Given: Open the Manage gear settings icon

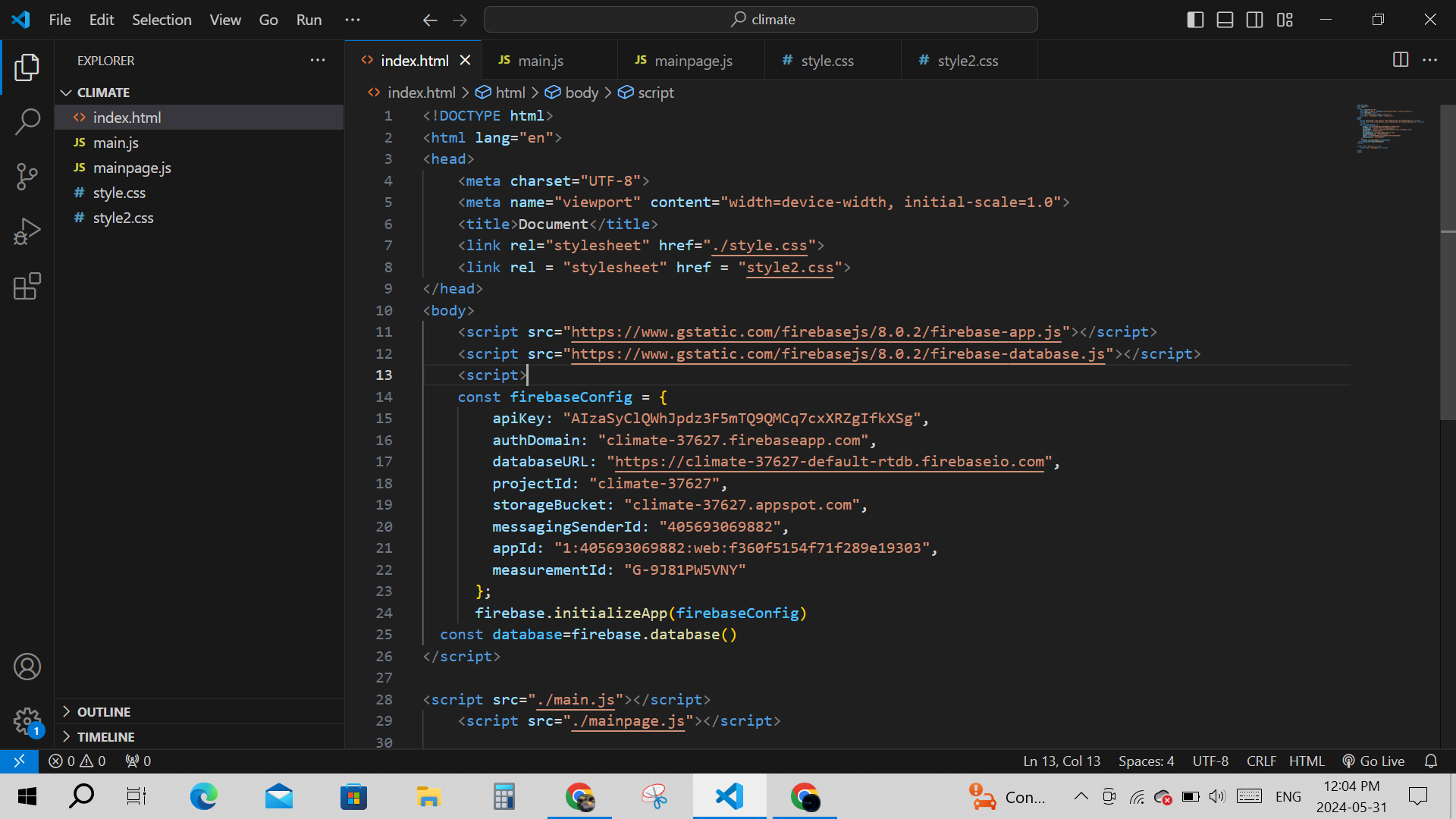Looking at the screenshot, I should point(27,720).
